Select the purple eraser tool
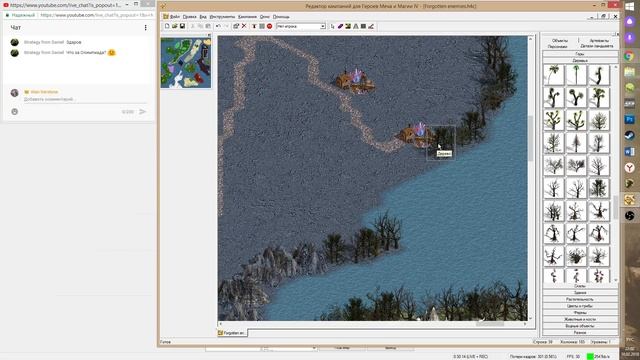640x360 pixels. coord(340,26)
